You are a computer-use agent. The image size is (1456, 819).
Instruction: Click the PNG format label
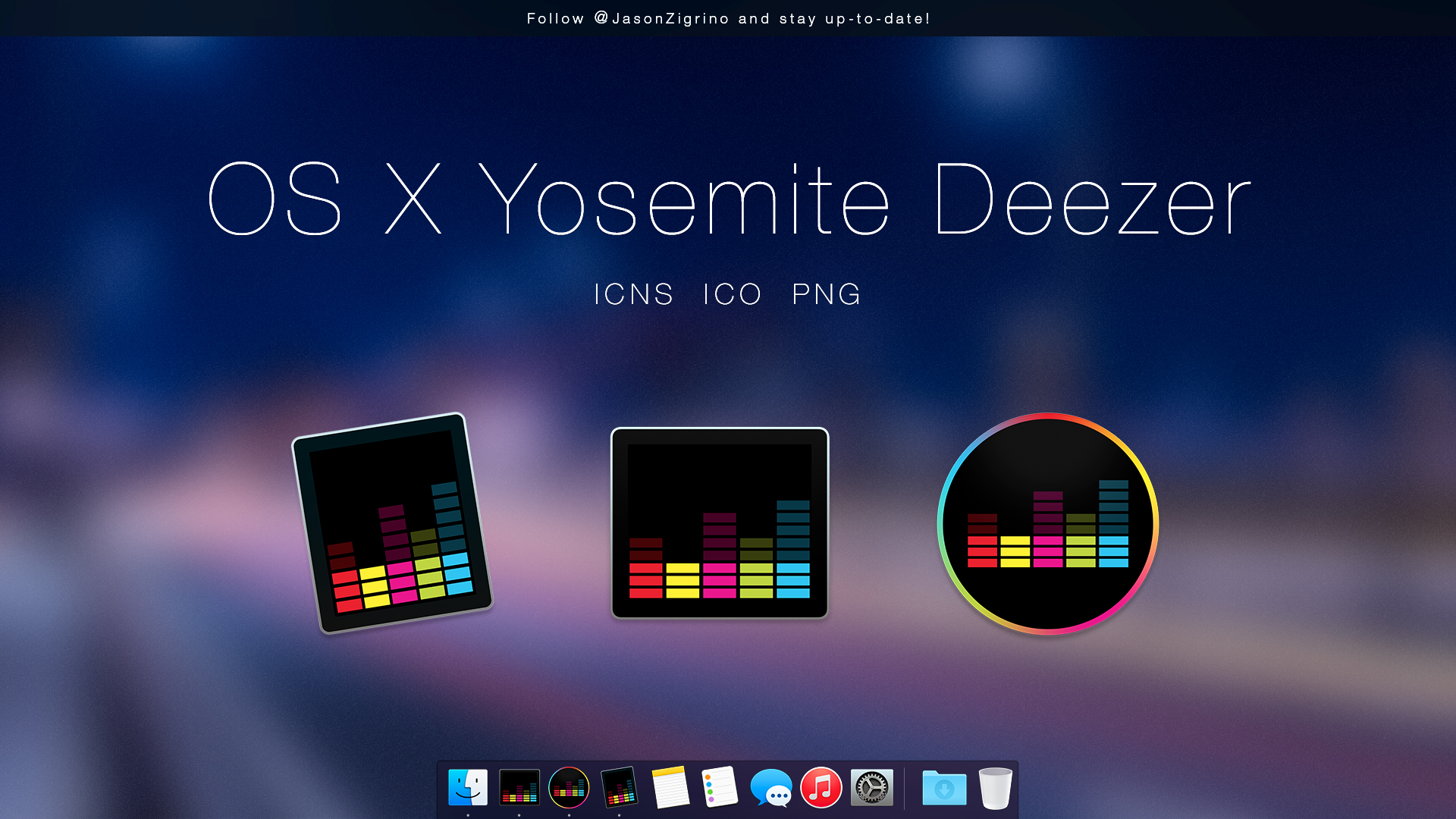pyautogui.click(x=827, y=294)
